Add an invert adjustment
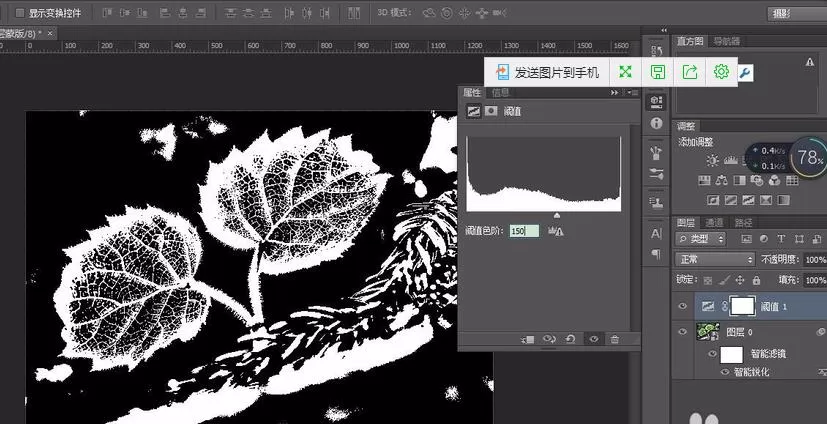Viewport: 827px width, 424px height. (713, 200)
